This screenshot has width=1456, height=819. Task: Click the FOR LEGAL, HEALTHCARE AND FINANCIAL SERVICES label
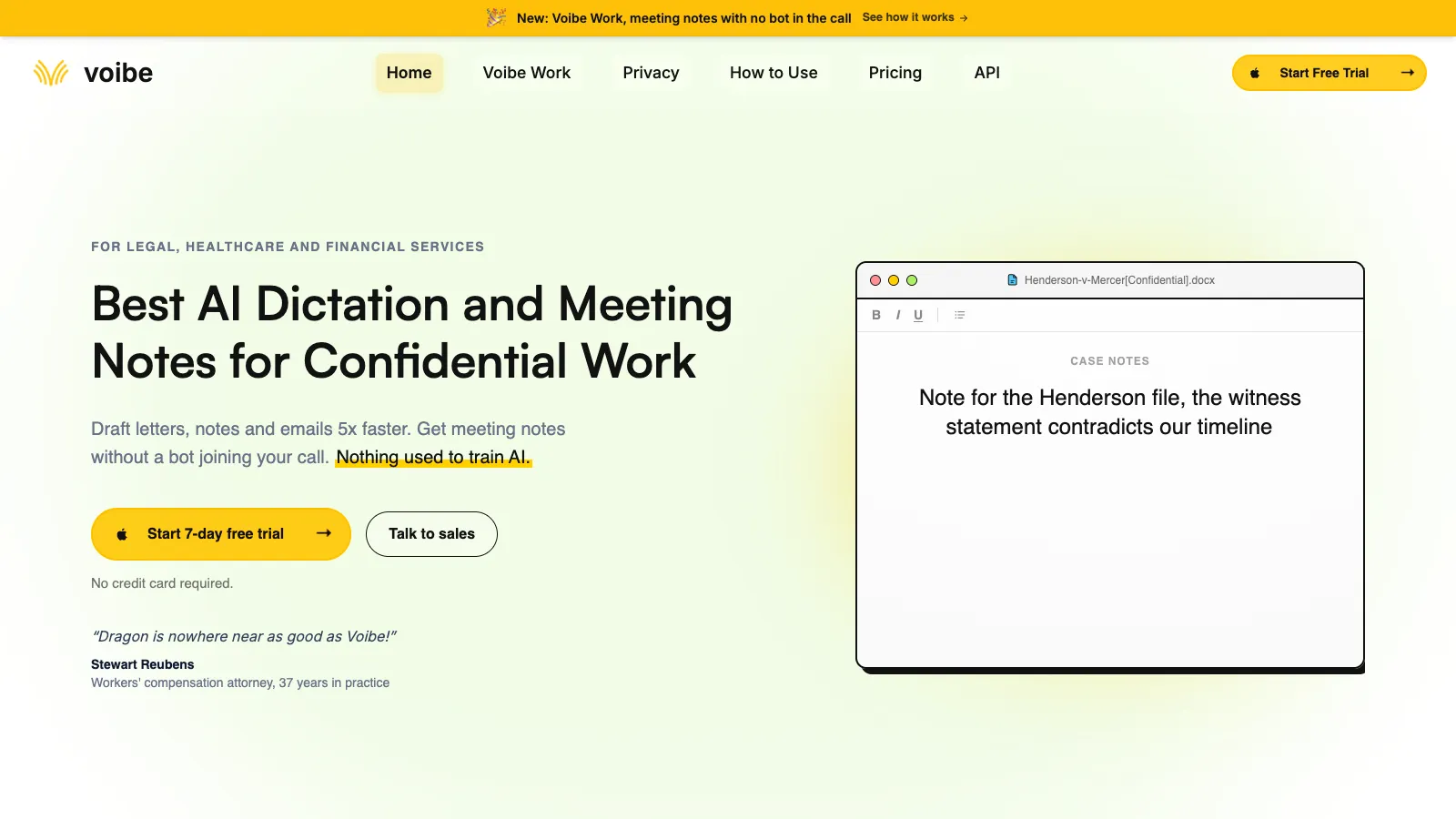click(x=288, y=247)
